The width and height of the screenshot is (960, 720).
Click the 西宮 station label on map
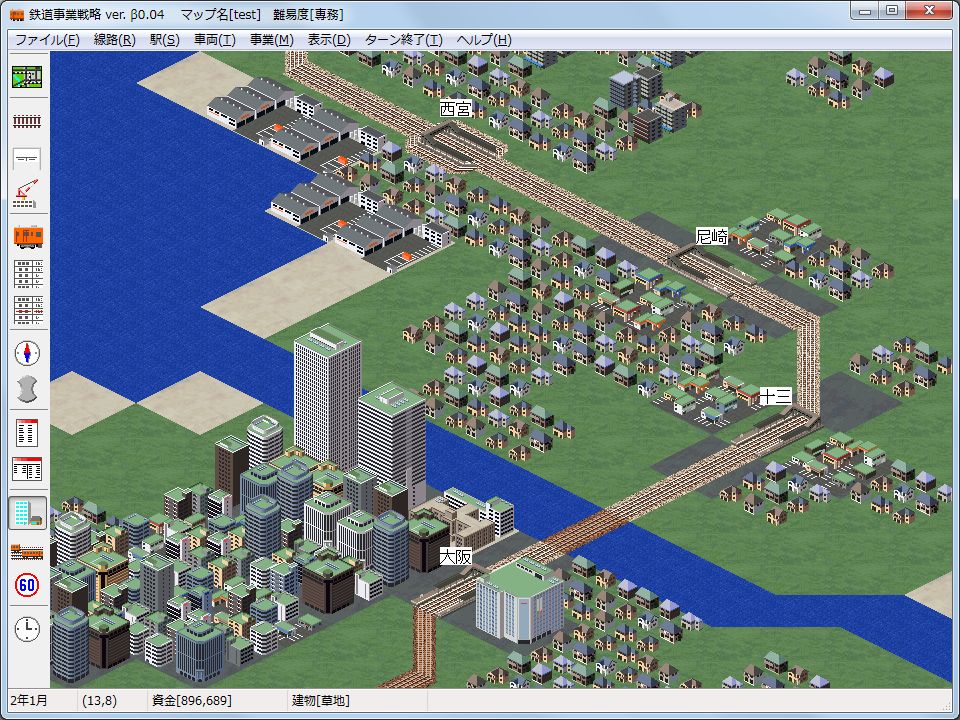(455, 108)
